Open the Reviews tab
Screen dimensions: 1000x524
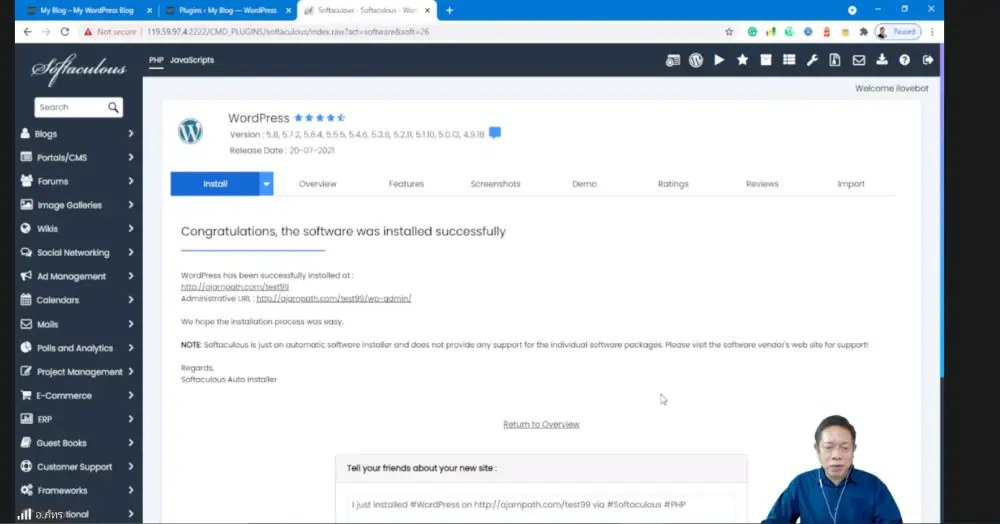tap(762, 184)
